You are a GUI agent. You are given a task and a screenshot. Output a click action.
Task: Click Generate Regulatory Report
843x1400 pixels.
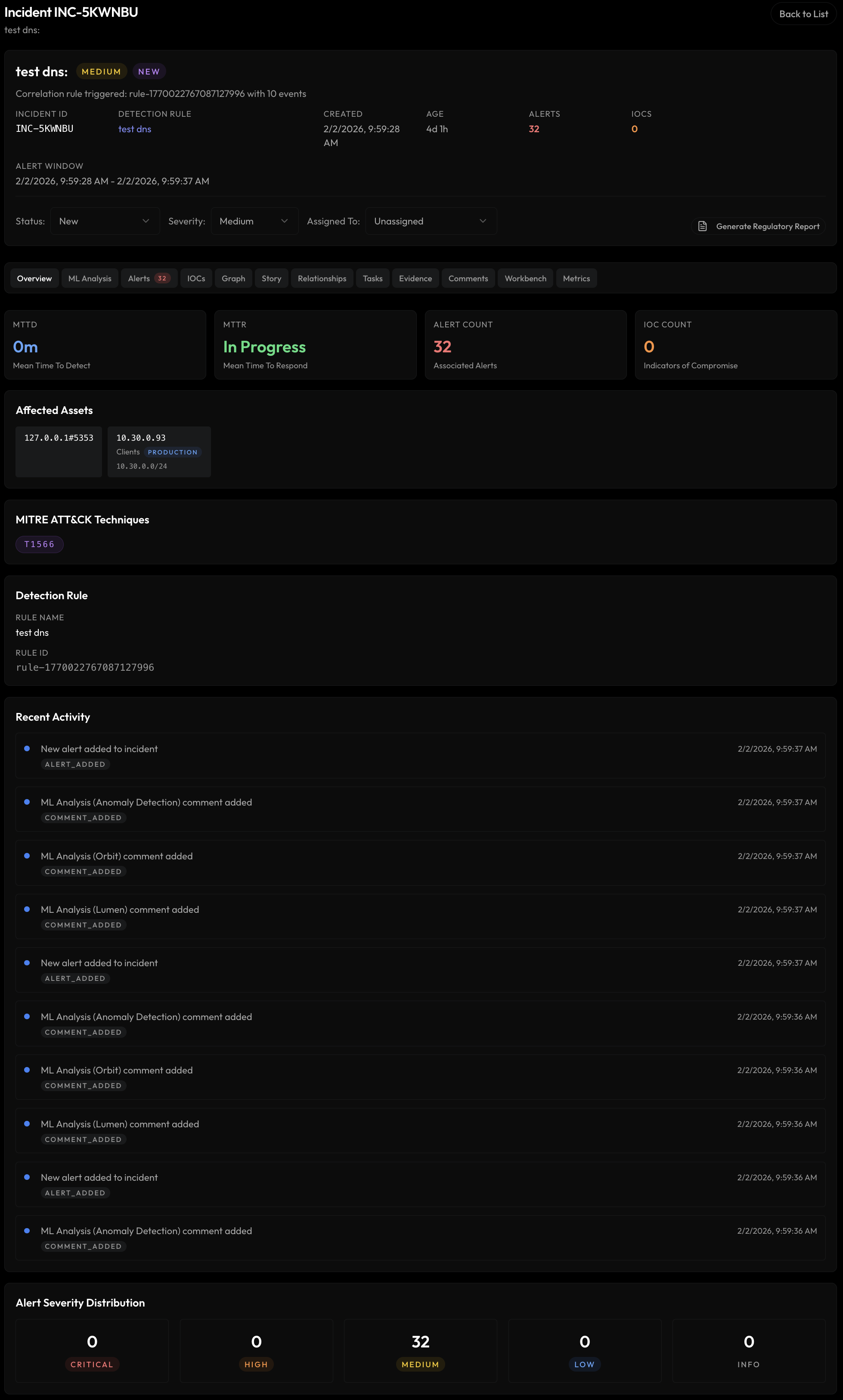[758, 226]
